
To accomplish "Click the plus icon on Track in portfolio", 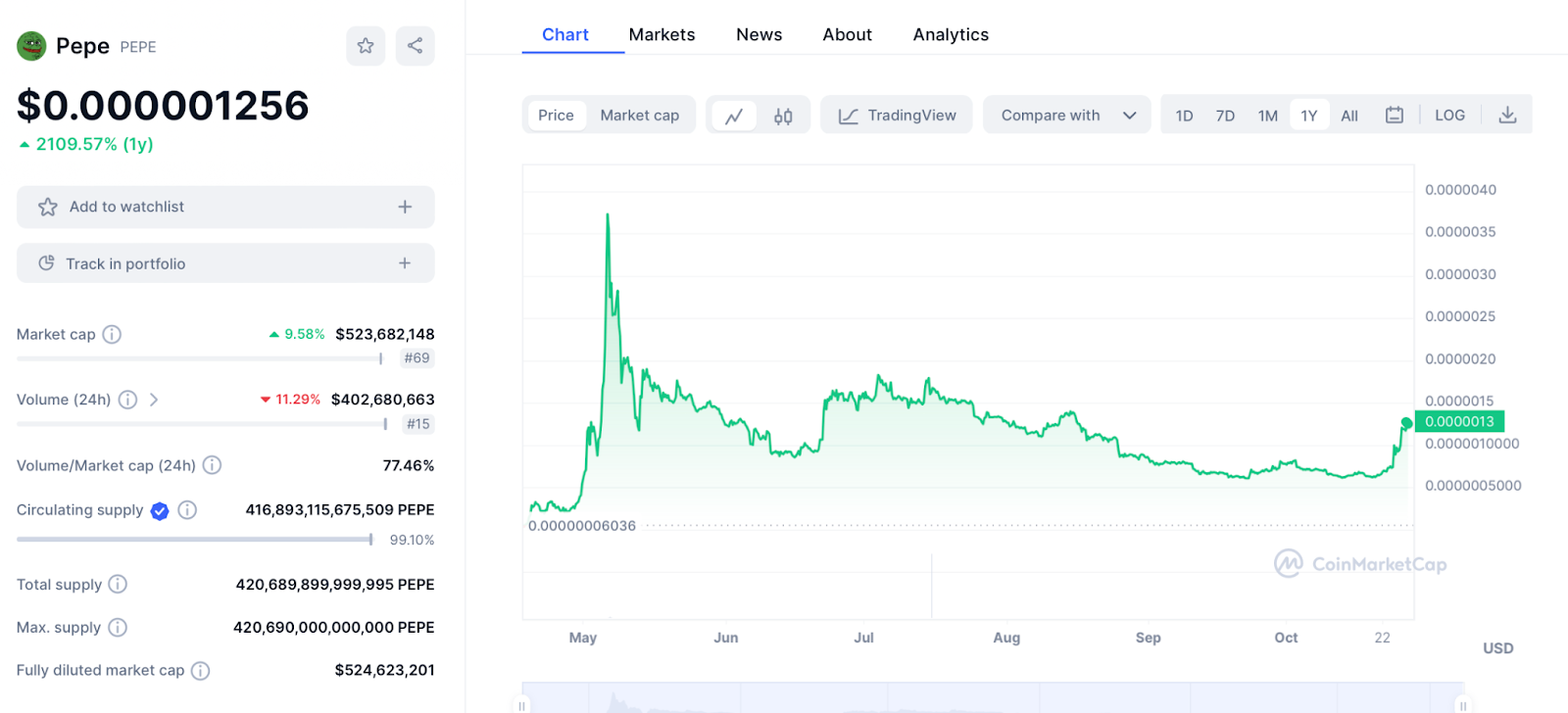I will [405, 263].
